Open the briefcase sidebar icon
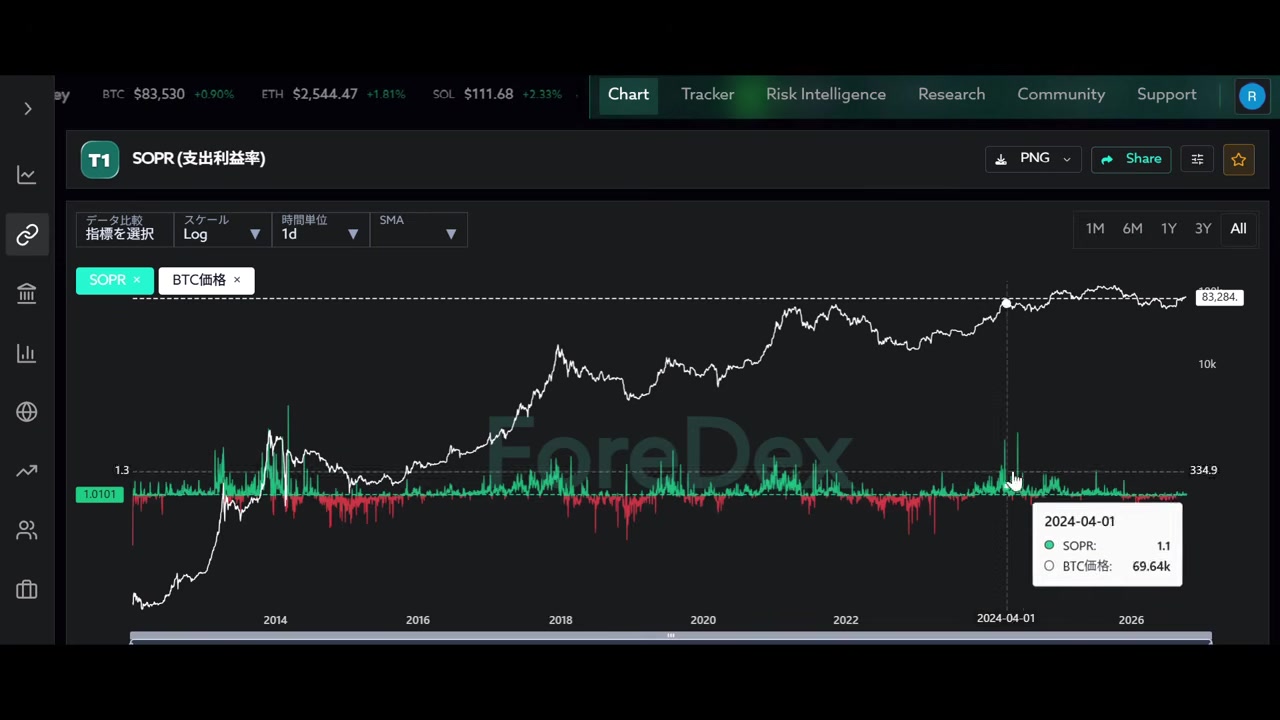1280x720 pixels. pyautogui.click(x=27, y=590)
